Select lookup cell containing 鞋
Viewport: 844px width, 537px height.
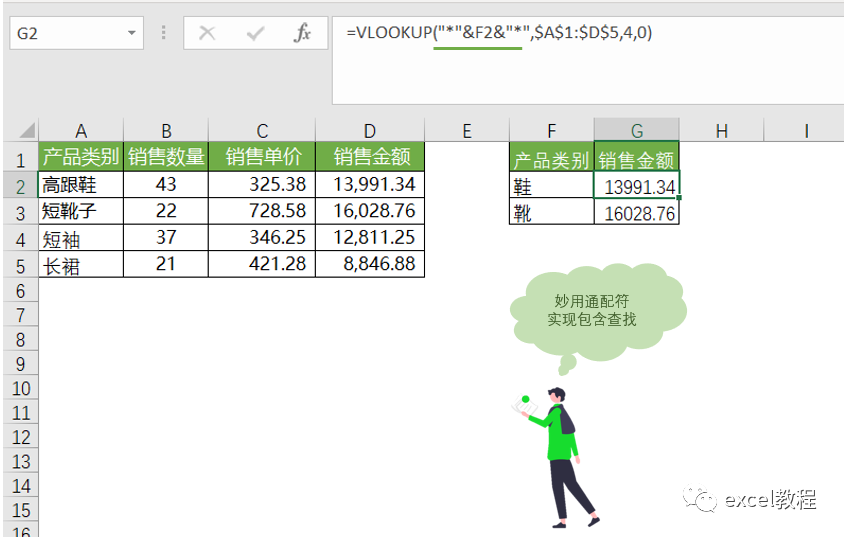[x=552, y=185]
